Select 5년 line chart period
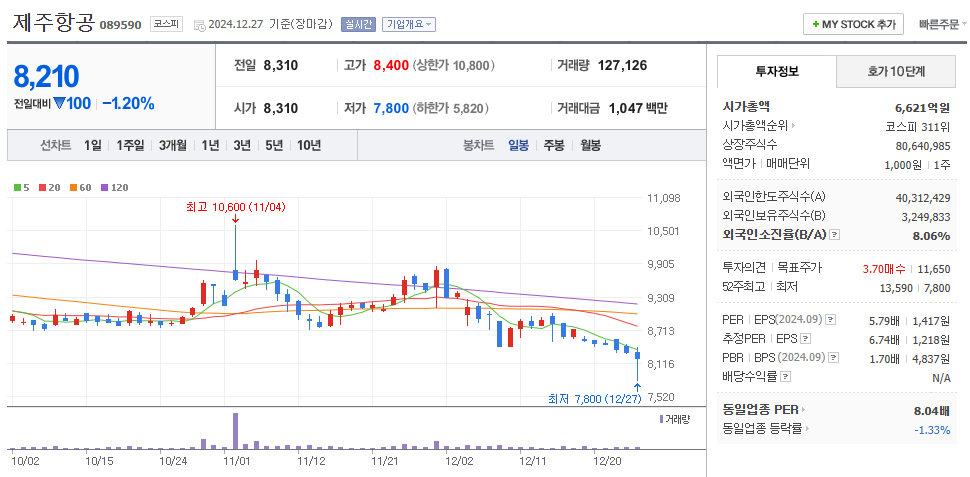This screenshot has height=477, width=970. coord(274,146)
